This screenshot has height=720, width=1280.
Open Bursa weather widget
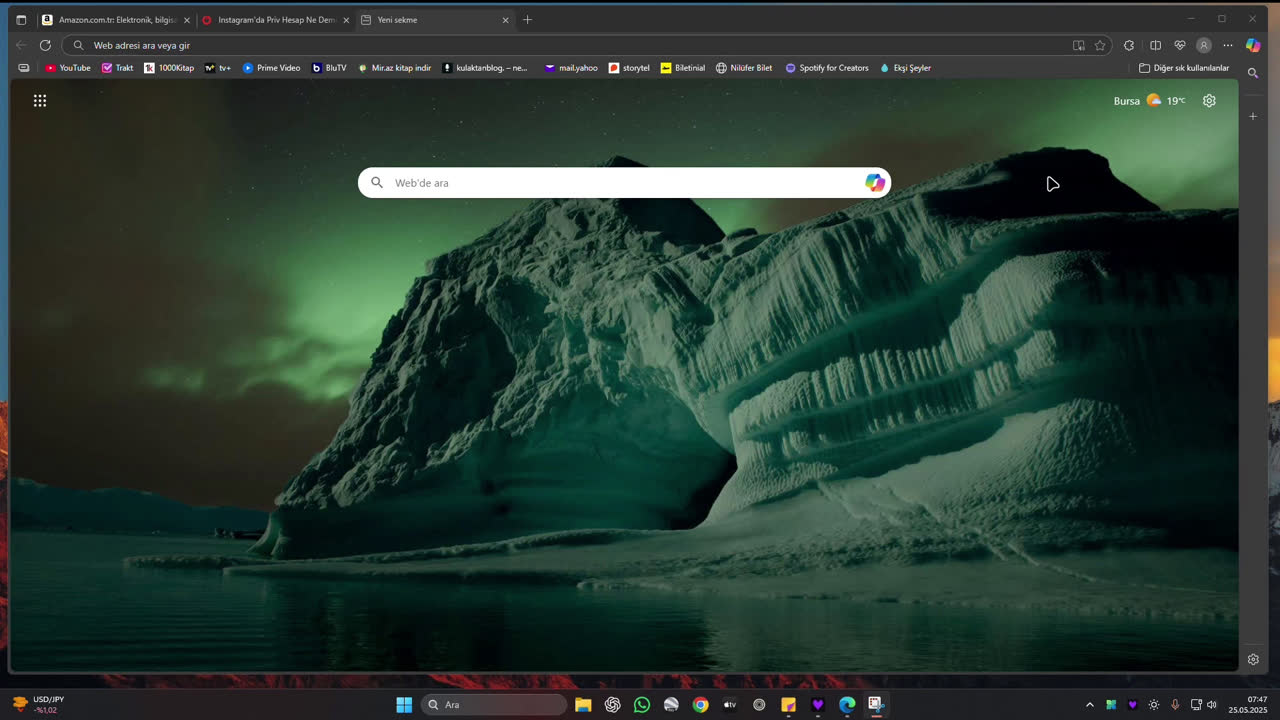1149,101
